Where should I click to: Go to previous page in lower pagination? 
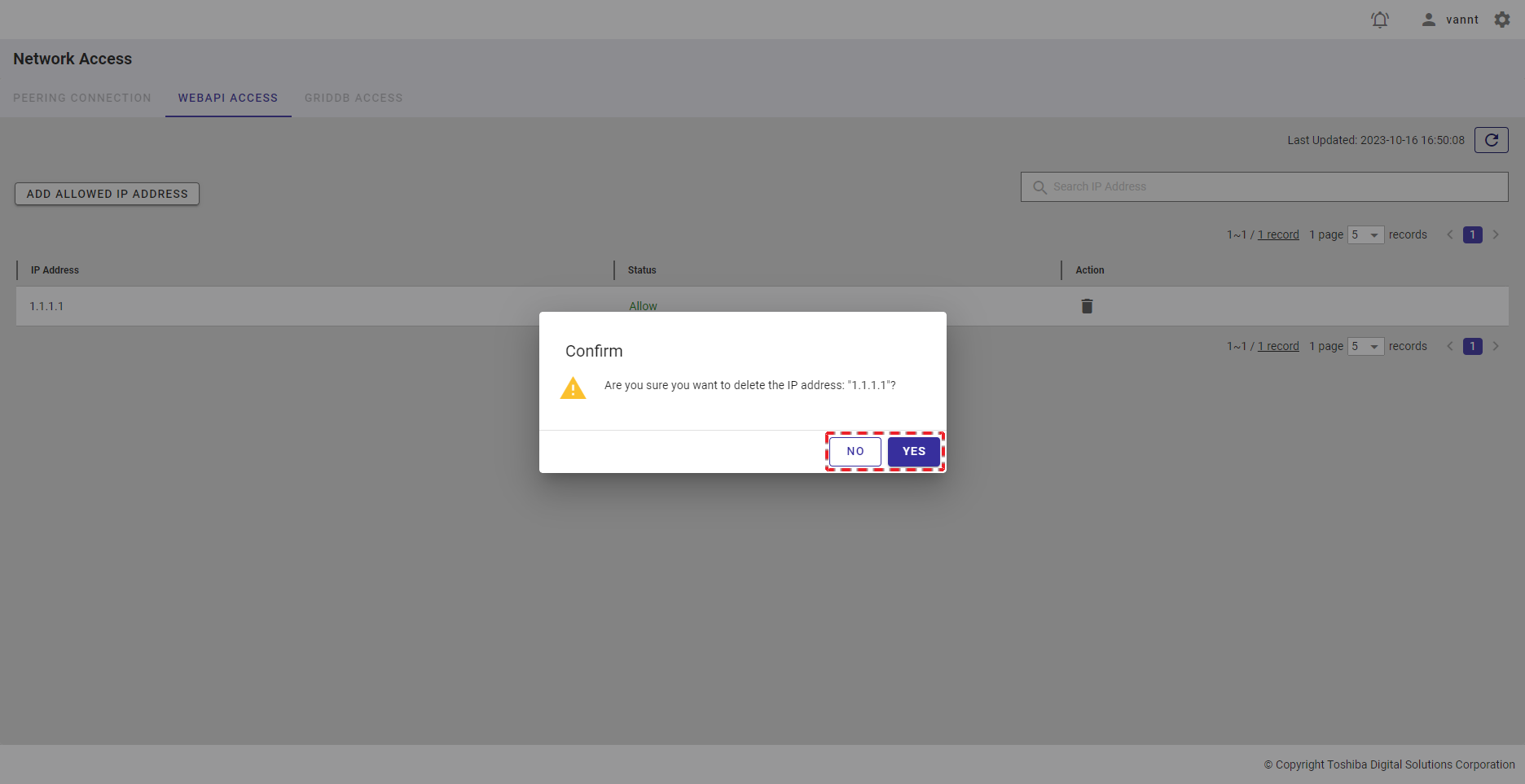point(1450,346)
